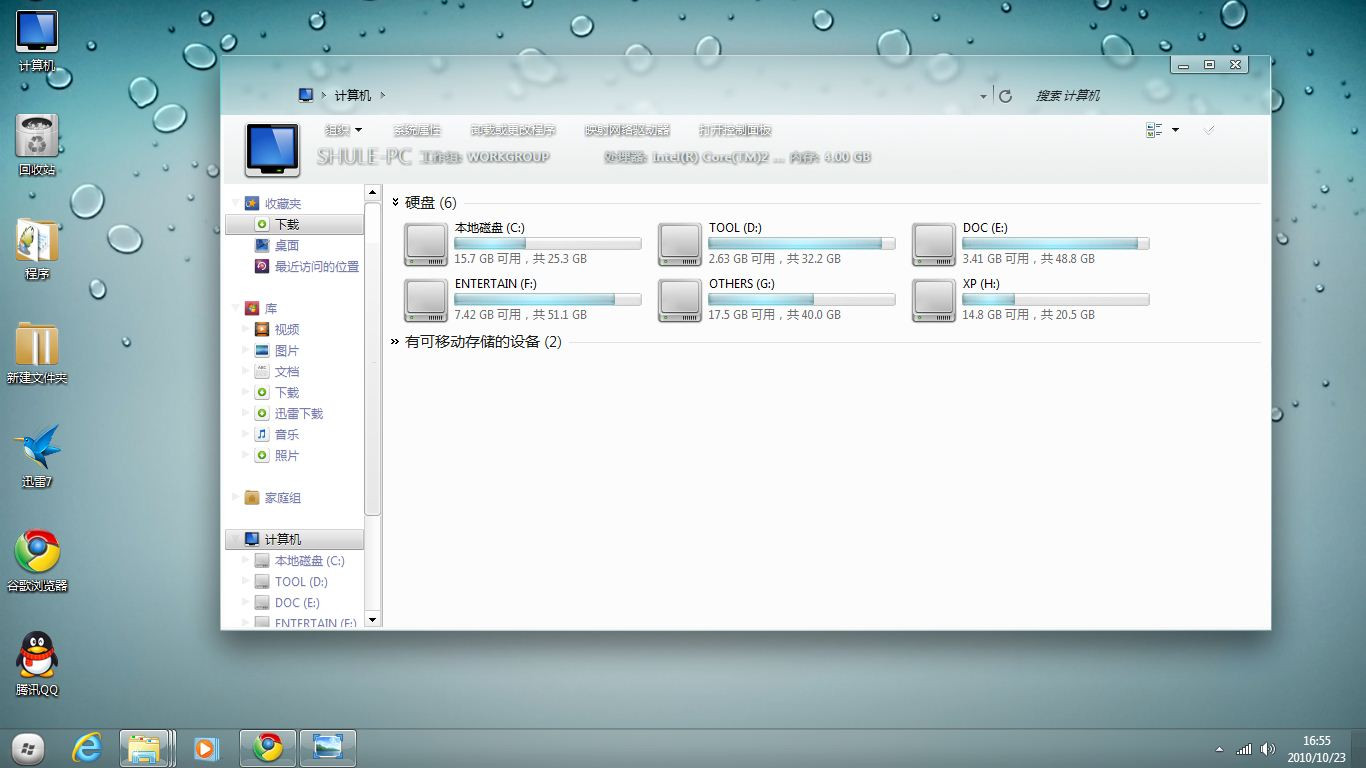
Task: Expand the 视频 library tree arrow
Action: click(246, 329)
